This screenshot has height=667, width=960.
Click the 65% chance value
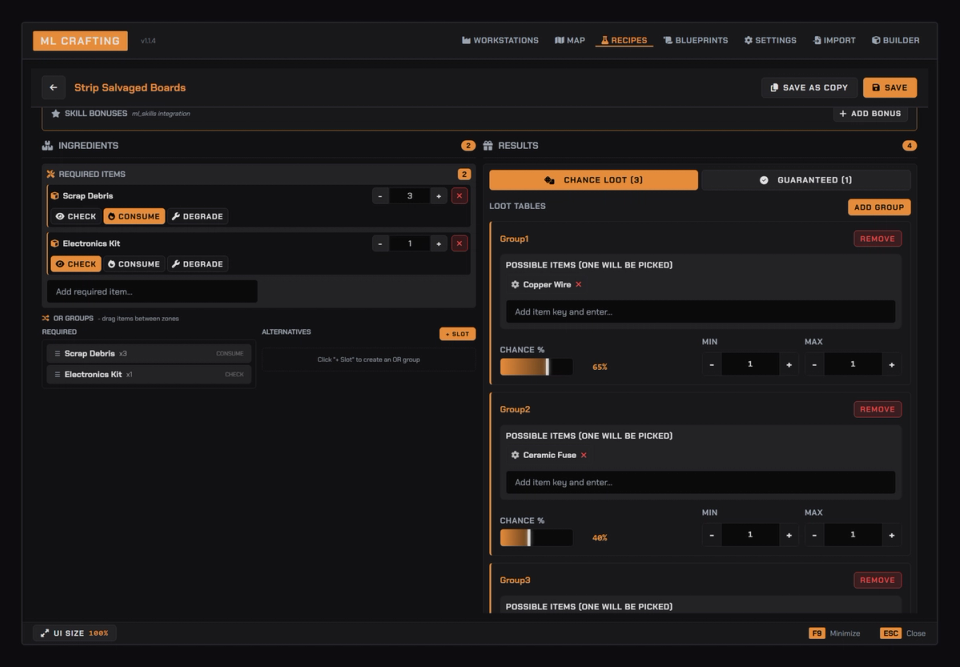[x=600, y=367]
